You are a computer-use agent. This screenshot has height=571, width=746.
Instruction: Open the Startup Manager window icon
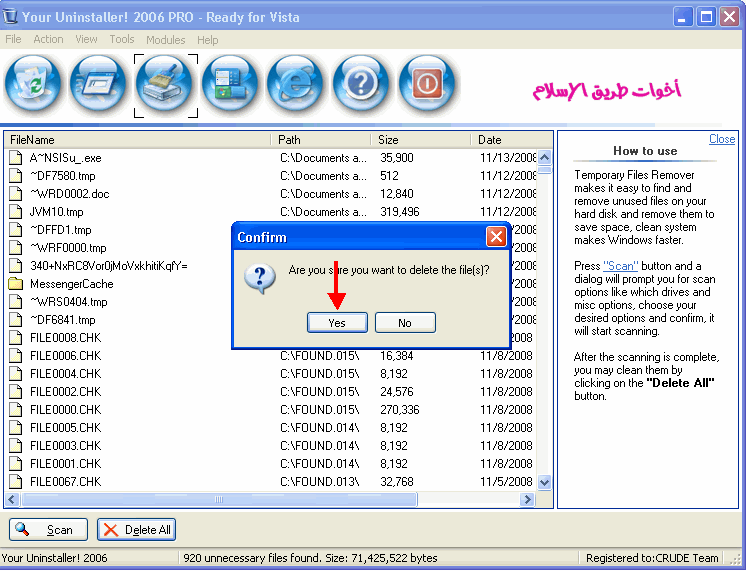98,84
